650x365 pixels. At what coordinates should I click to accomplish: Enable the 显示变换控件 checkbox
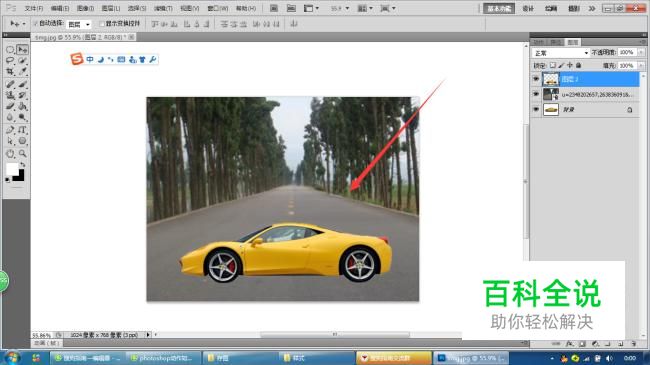pyautogui.click(x=102, y=24)
